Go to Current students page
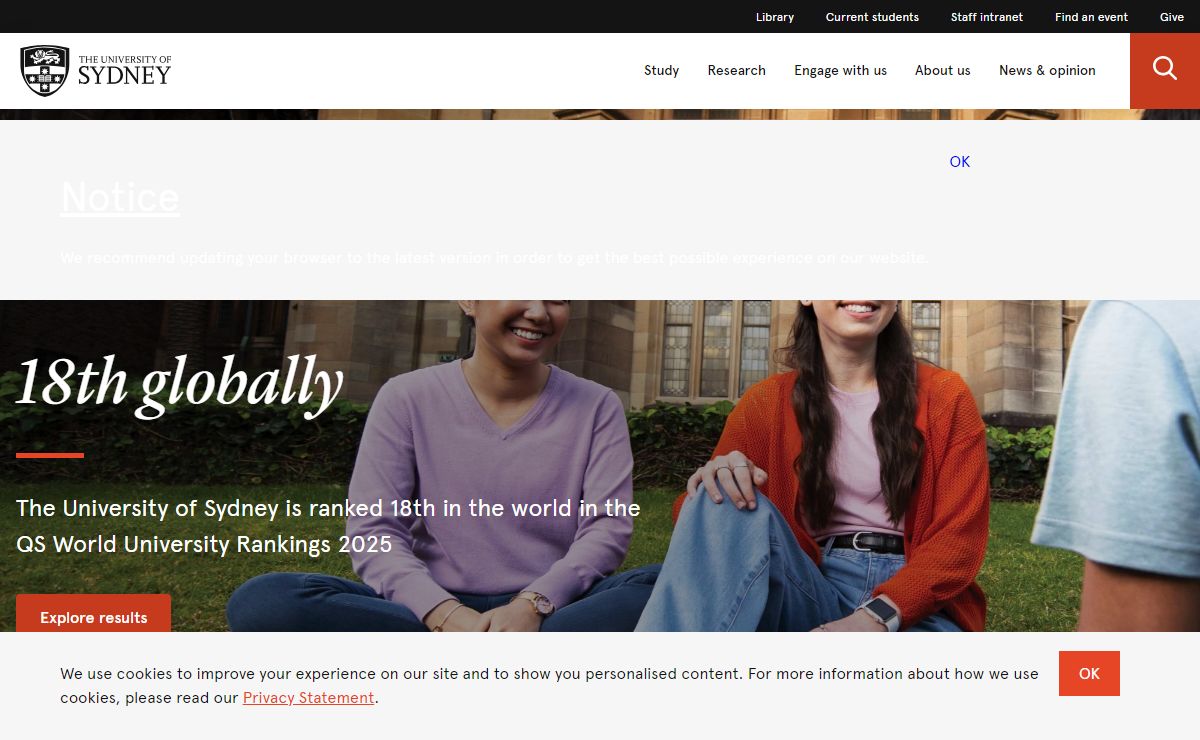 coord(872,17)
